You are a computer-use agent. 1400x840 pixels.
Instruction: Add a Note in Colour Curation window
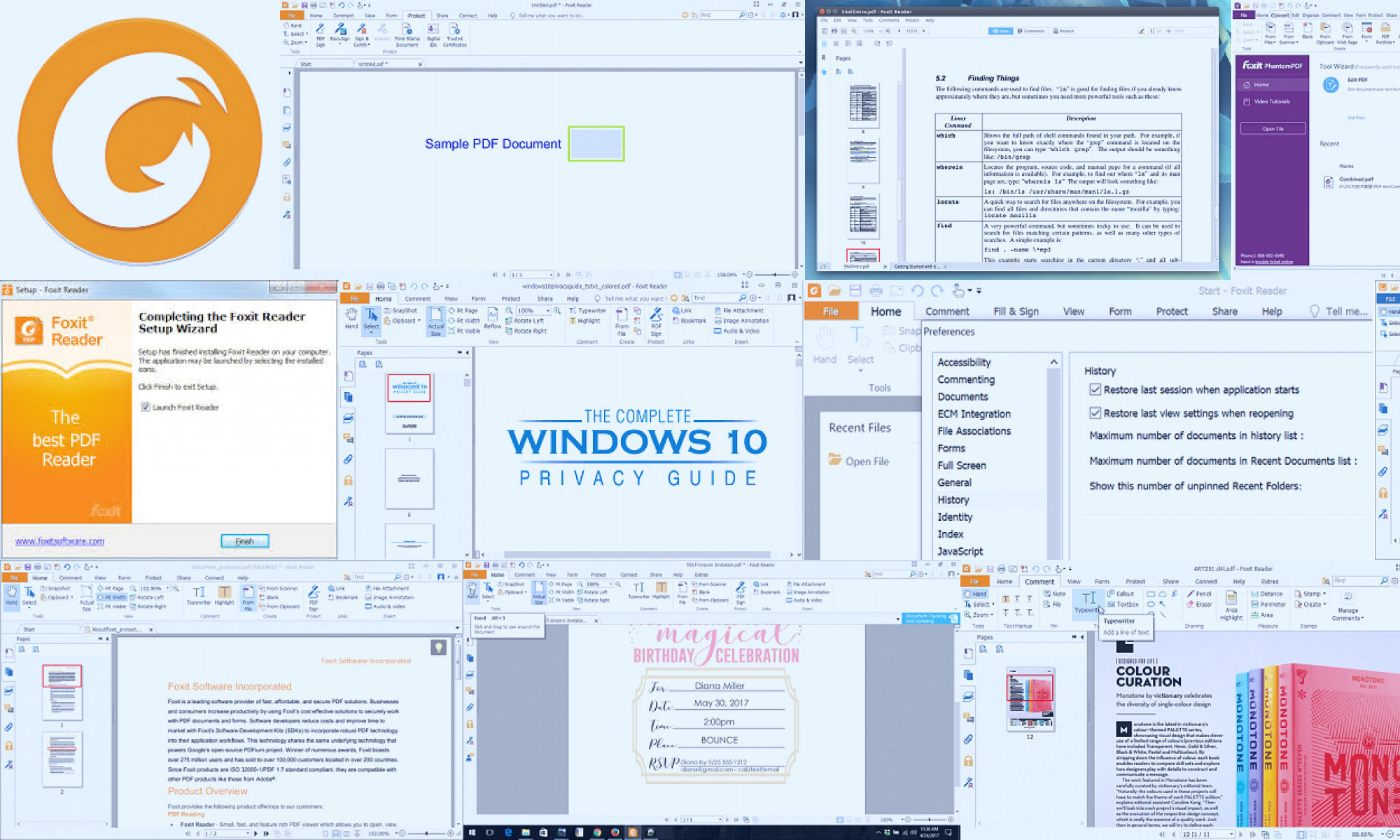click(x=1054, y=594)
